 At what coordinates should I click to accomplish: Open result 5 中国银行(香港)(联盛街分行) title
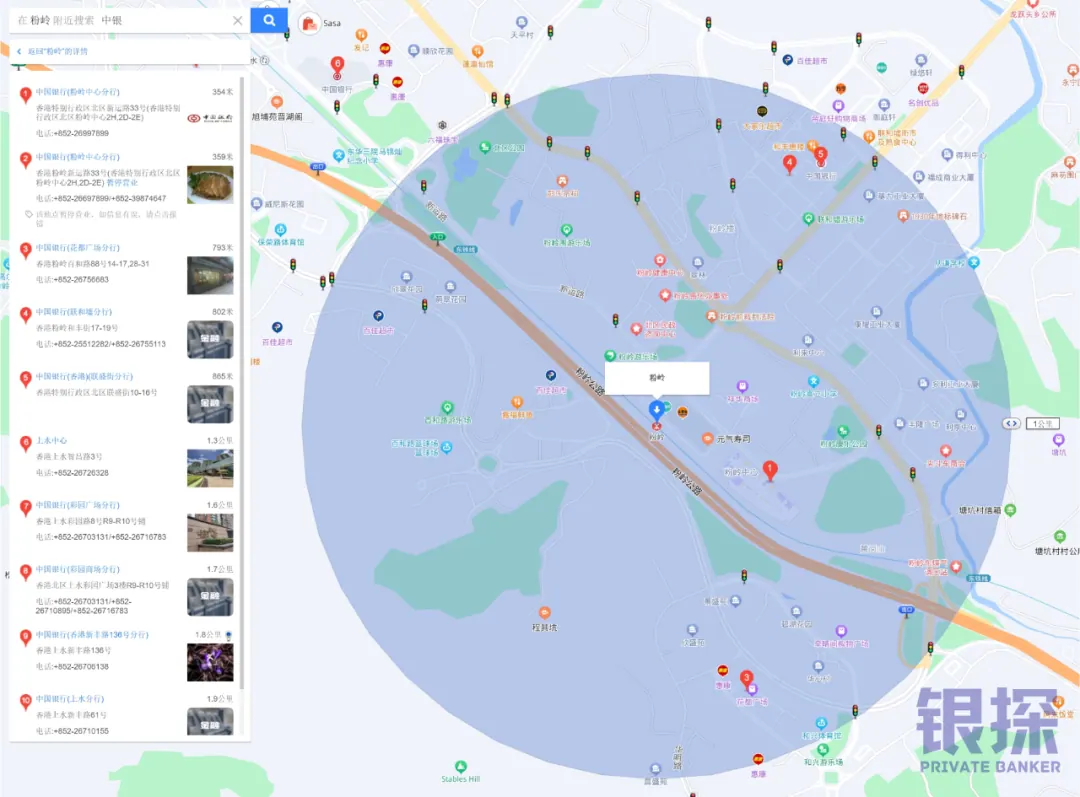85,377
